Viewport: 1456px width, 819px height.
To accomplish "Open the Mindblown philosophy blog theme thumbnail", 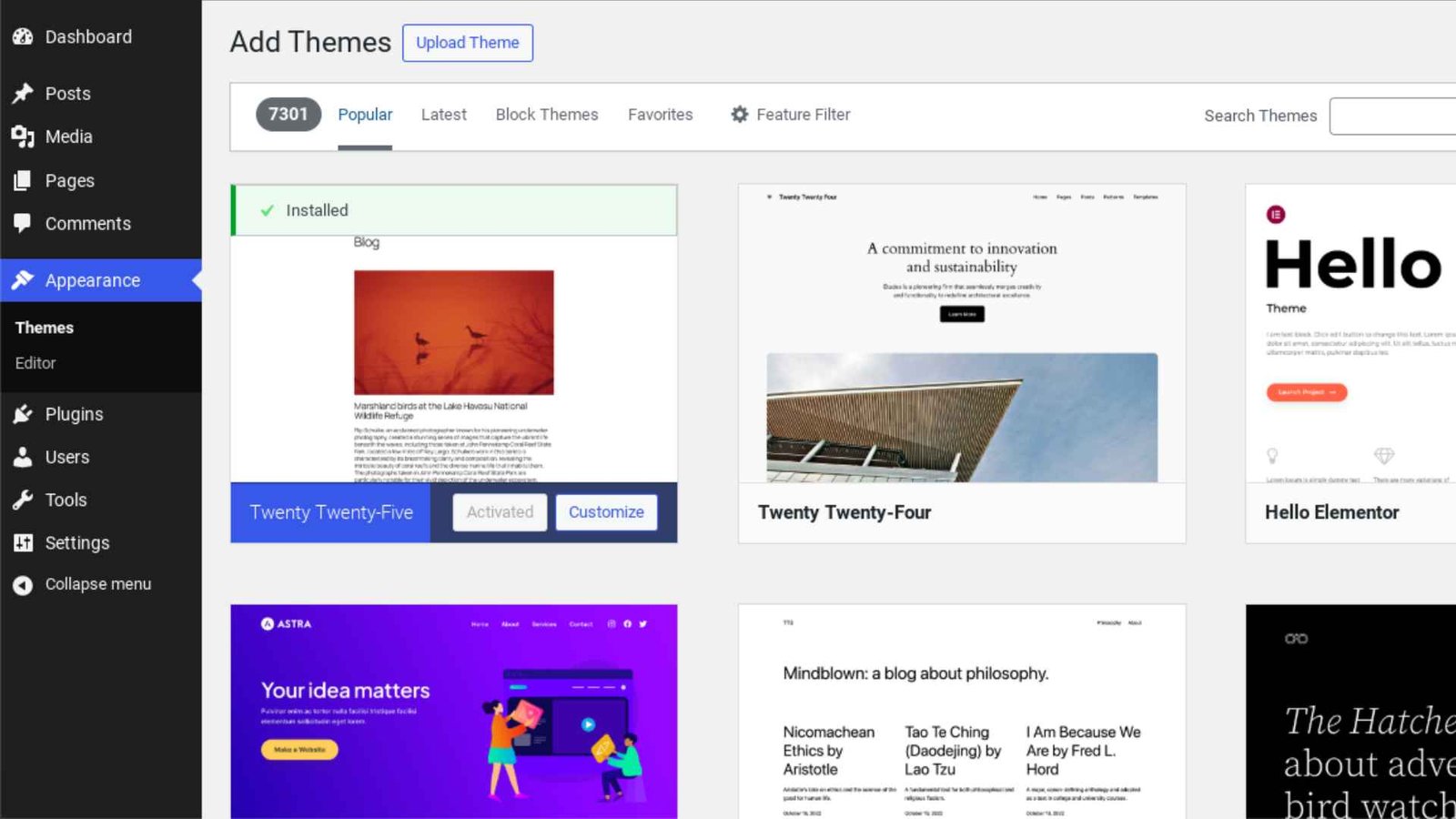I will coord(962,712).
